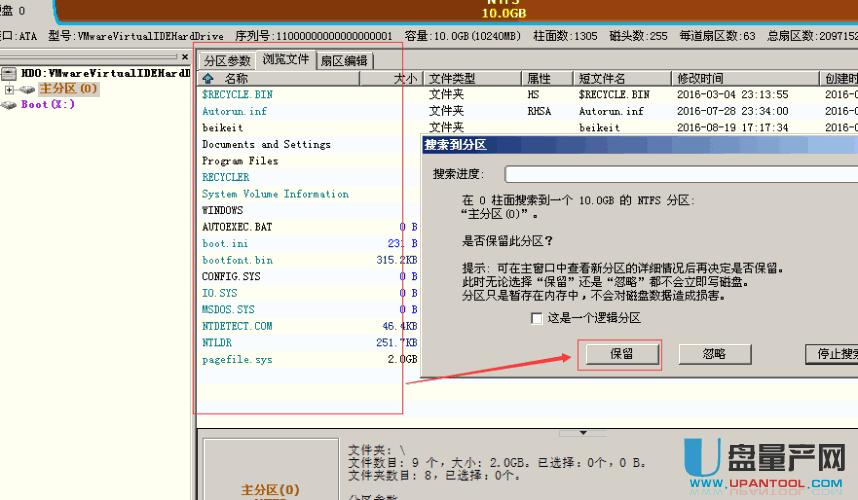
Task: Click the HD0 hard disk icon
Action: 10,73
